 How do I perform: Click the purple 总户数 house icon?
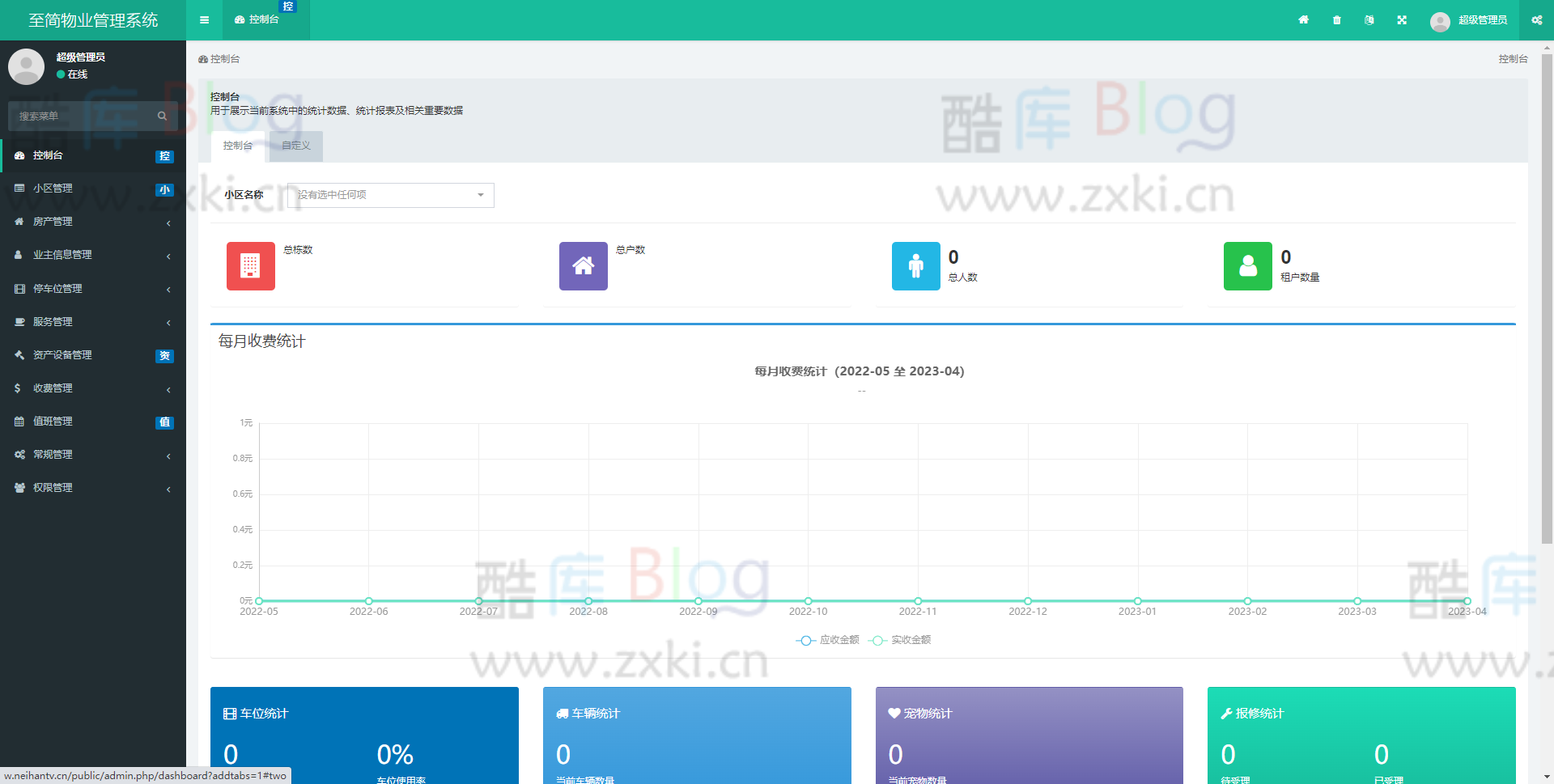(583, 266)
